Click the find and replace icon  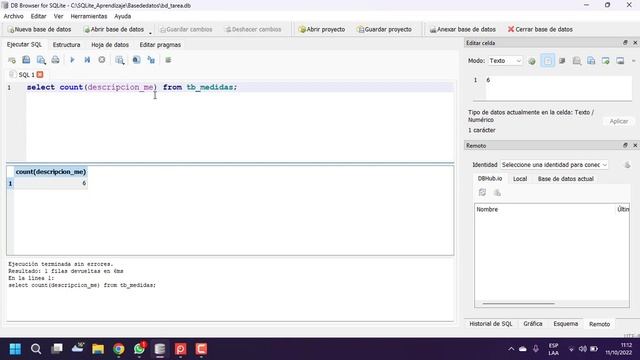[x=151, y=60]
